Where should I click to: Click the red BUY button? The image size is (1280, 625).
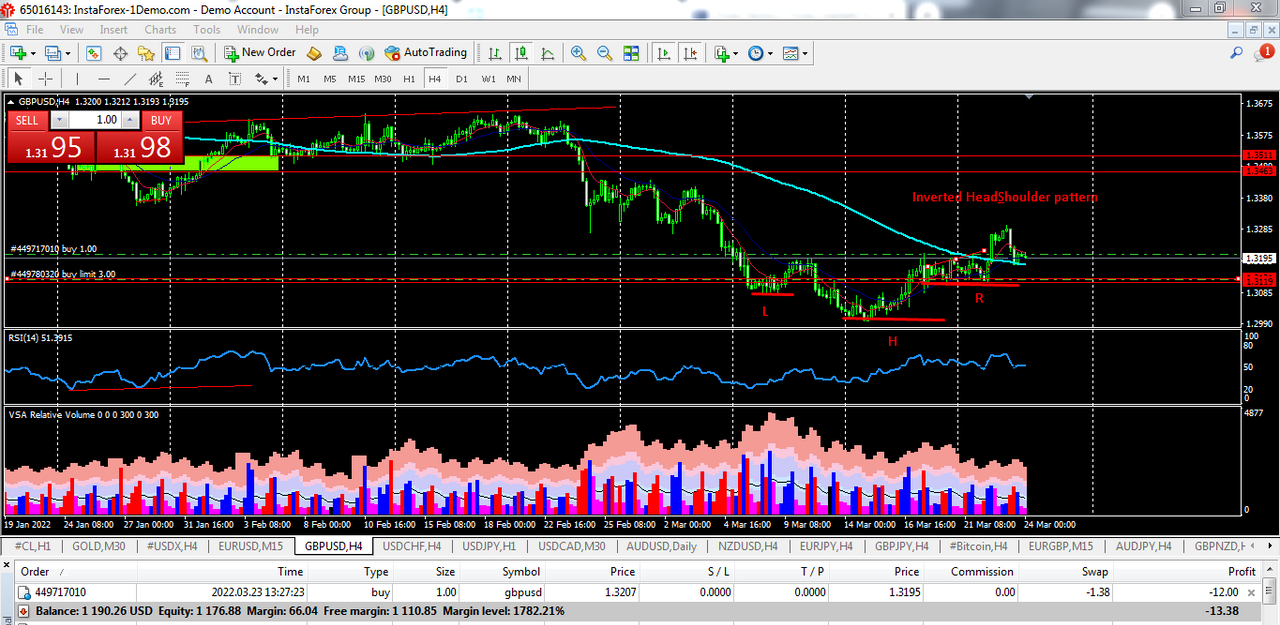click(161, 120)
